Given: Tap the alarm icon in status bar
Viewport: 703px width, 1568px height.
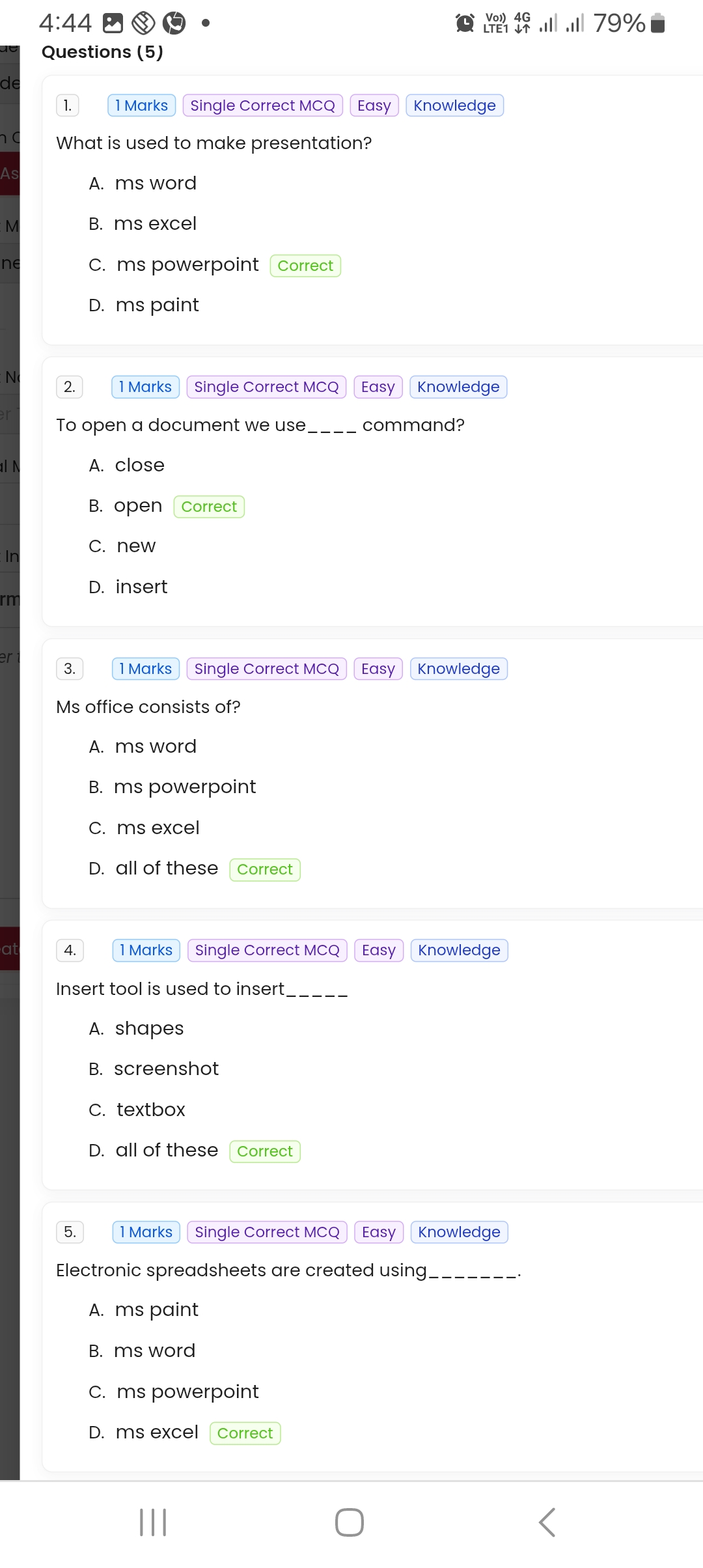Looking at the screenshot, I should pyautogui.click(x=465, y=23).
